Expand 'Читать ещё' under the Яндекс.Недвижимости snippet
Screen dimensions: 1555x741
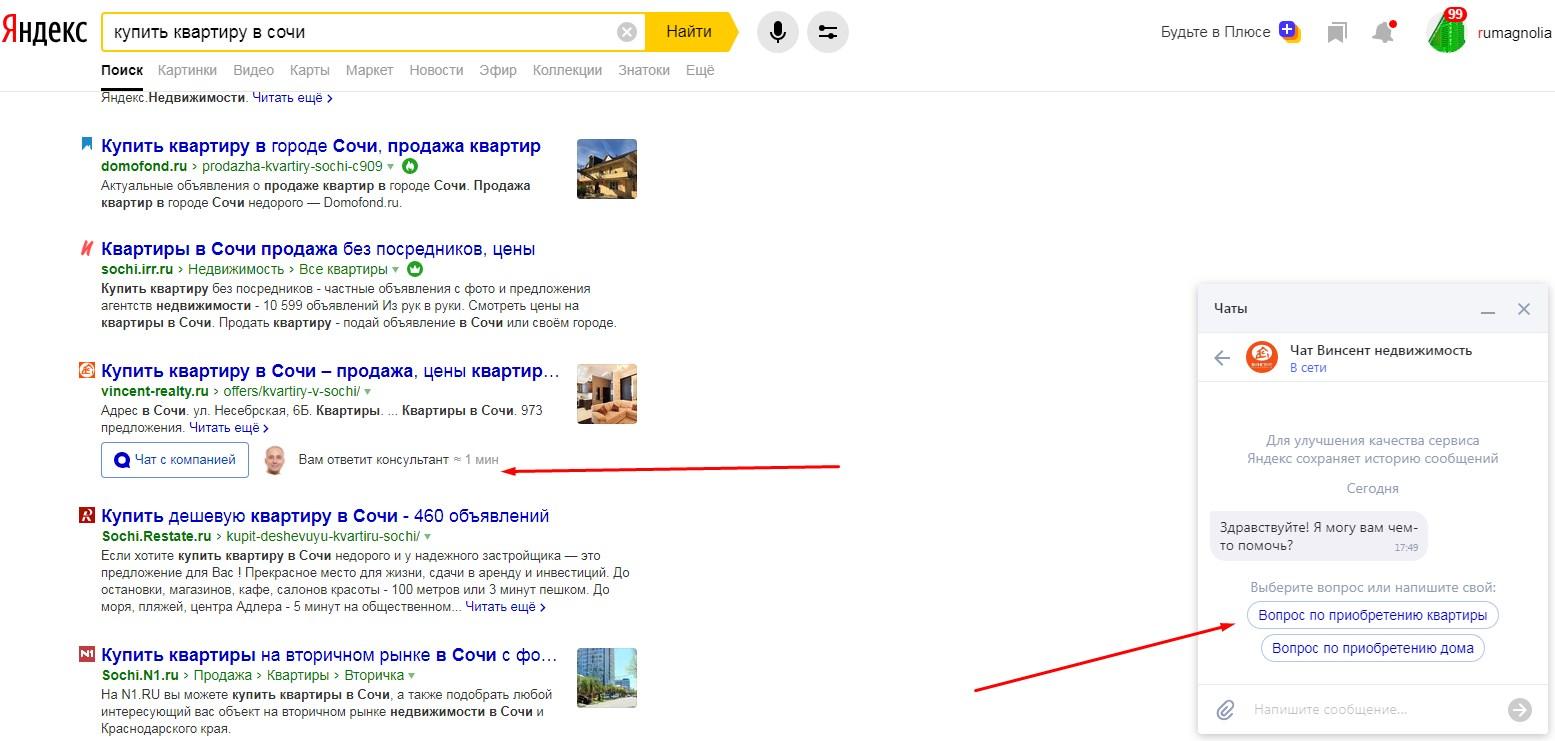[292, 98]
